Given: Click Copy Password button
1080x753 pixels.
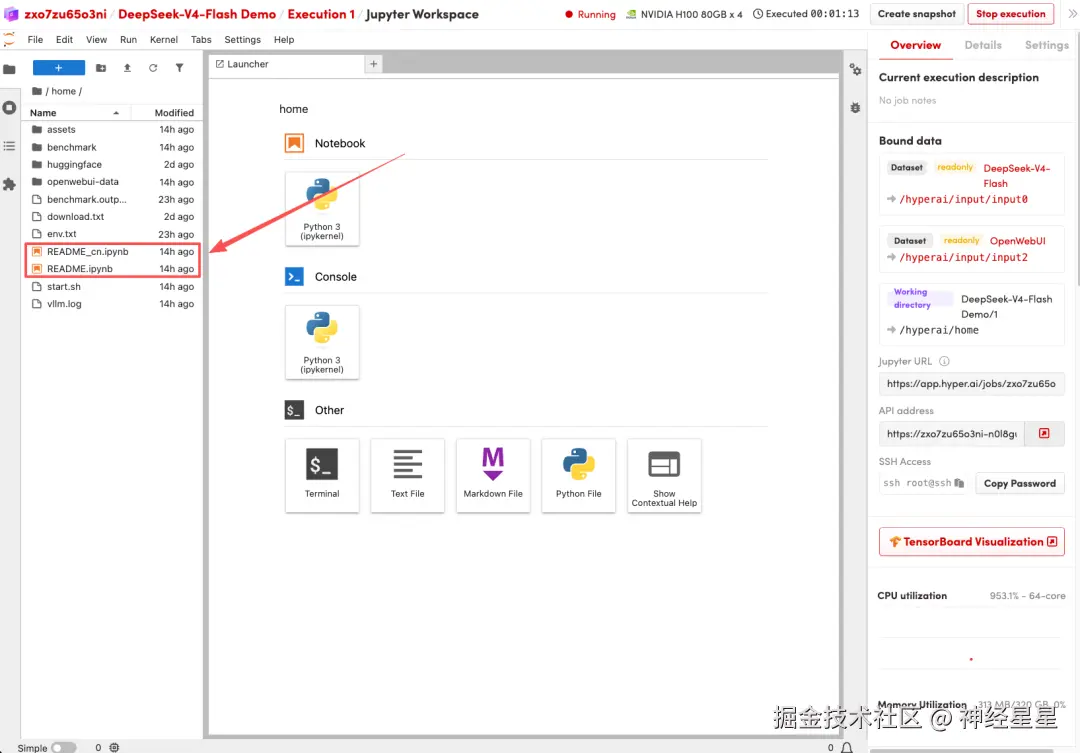Looking at the screenshot, I should click(1019, 483).
